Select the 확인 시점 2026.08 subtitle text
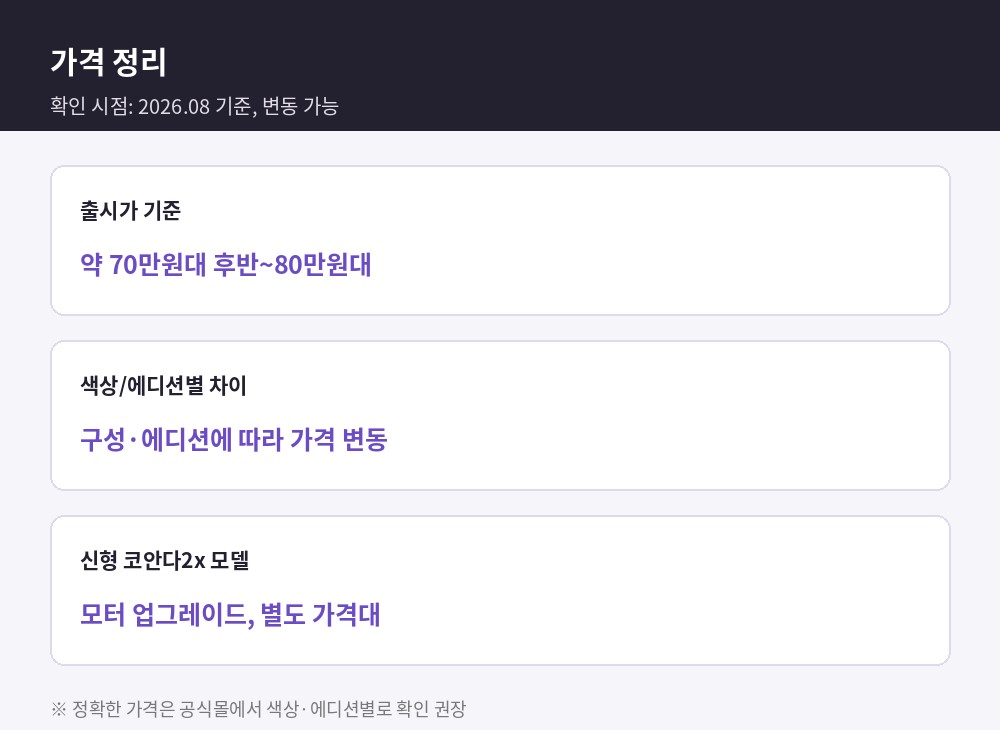Viewport: 1000px width, 730px height. (194, 106)
